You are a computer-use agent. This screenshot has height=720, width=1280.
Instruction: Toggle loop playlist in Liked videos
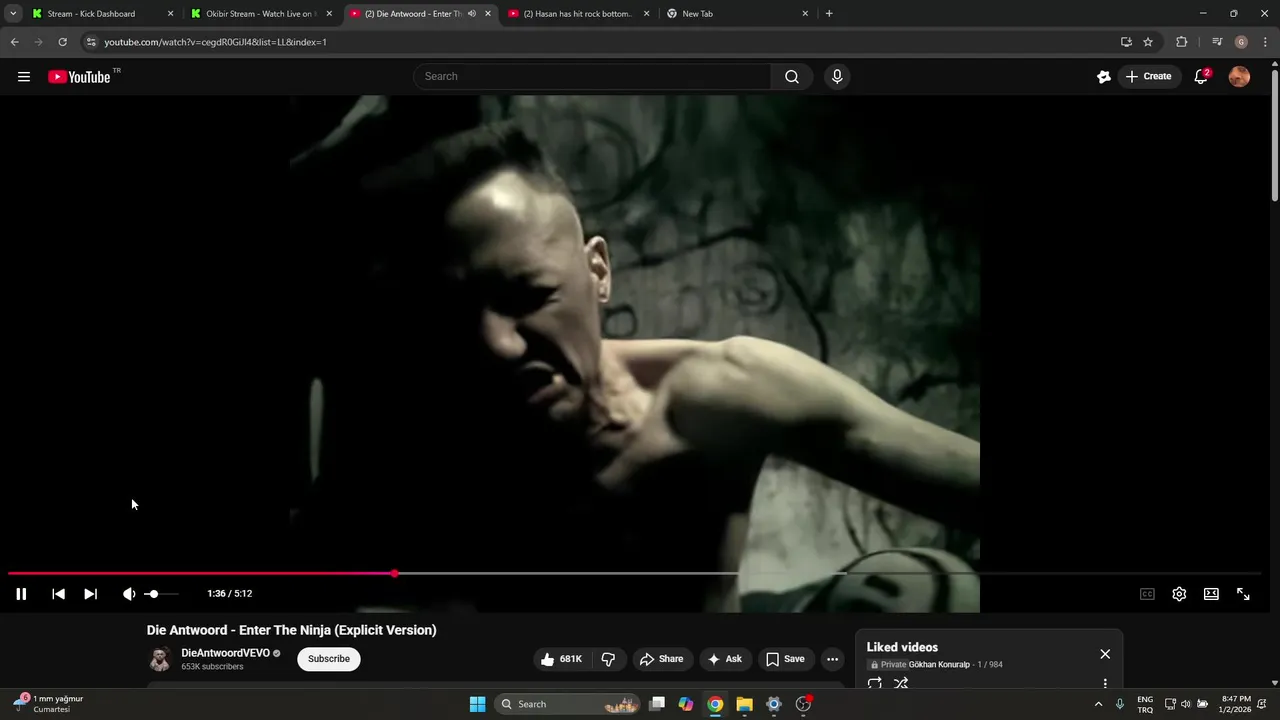coord(875,684)
